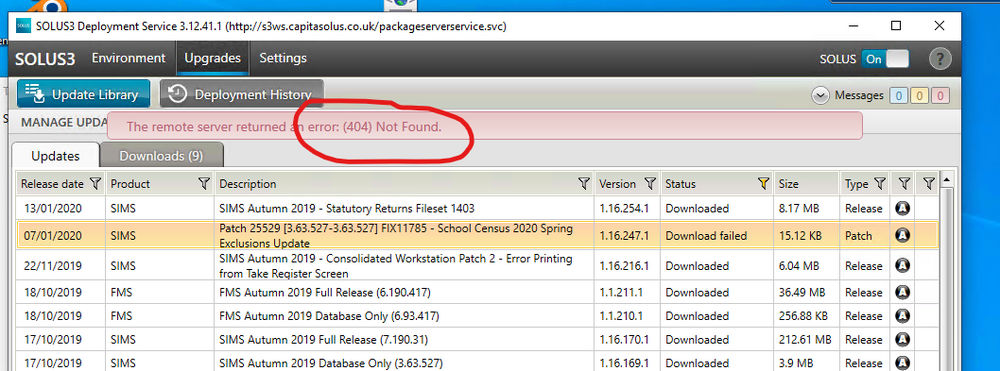Screen dimensions: 1000x371
Task: Click the A icon for SIMS Autumn 2019 Full Release
Action: tap(902, 340)
